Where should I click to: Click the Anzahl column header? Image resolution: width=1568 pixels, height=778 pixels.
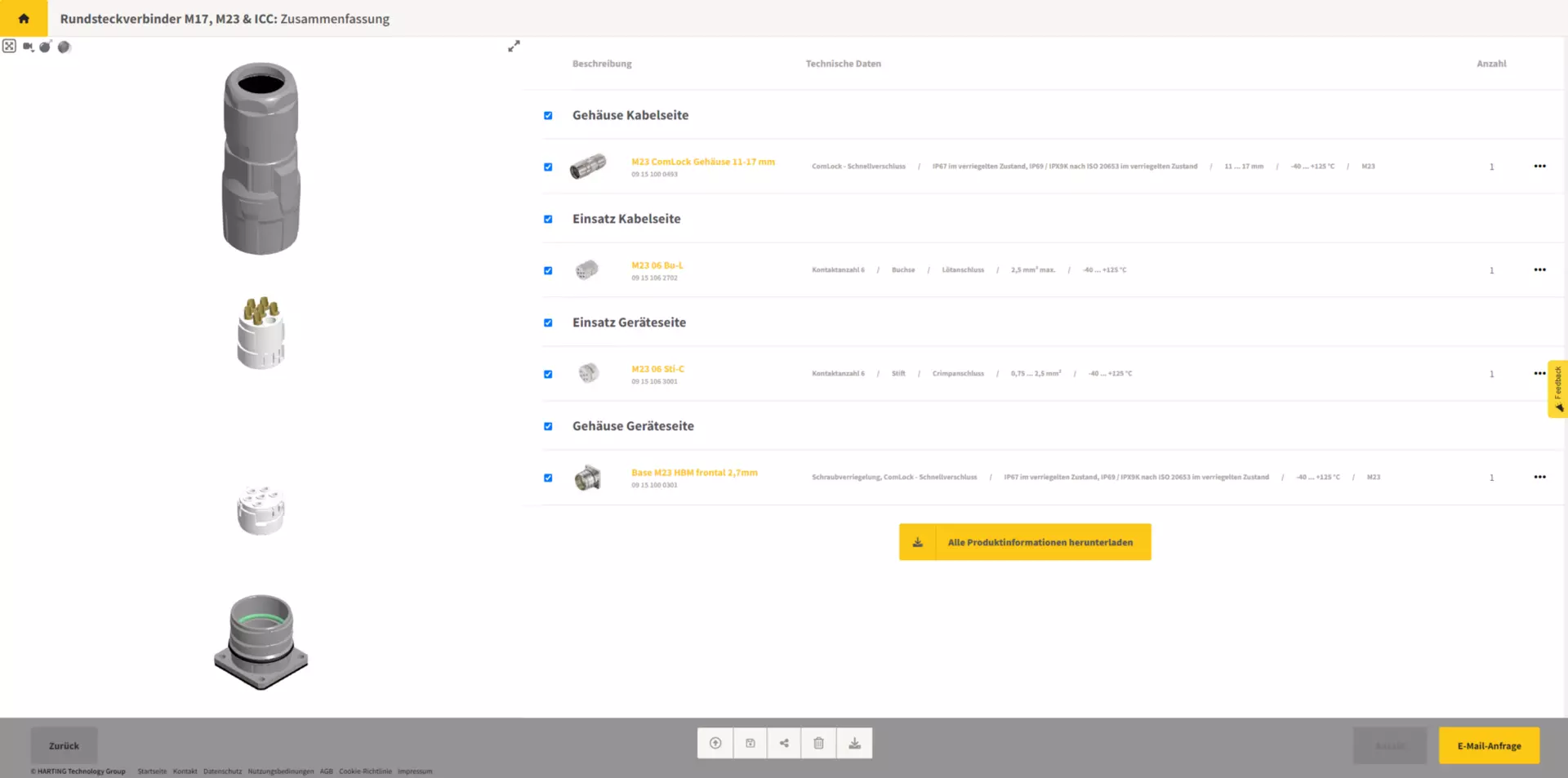pyautogui.click(x=1491, y=64)
